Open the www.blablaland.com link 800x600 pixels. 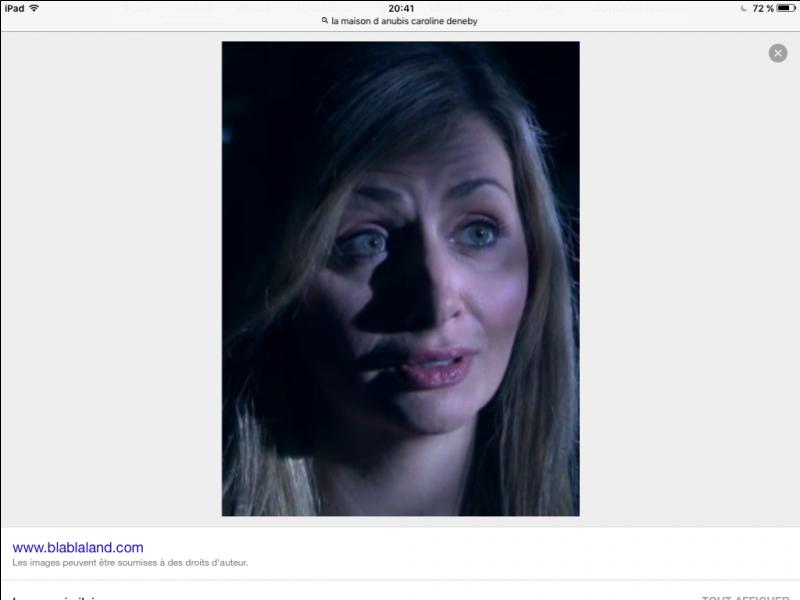(78, 547)
